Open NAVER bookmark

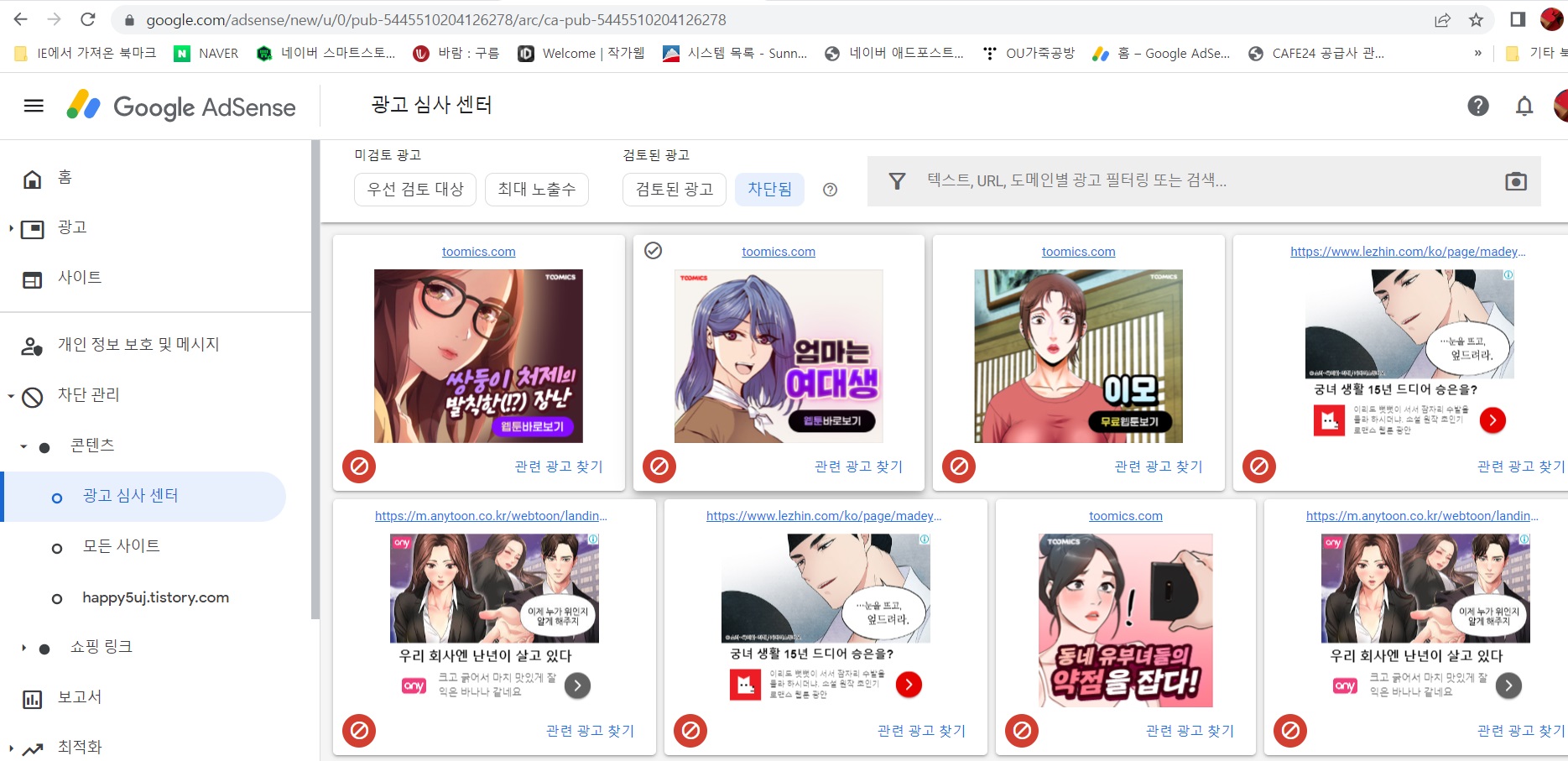[x=206, y=53]
